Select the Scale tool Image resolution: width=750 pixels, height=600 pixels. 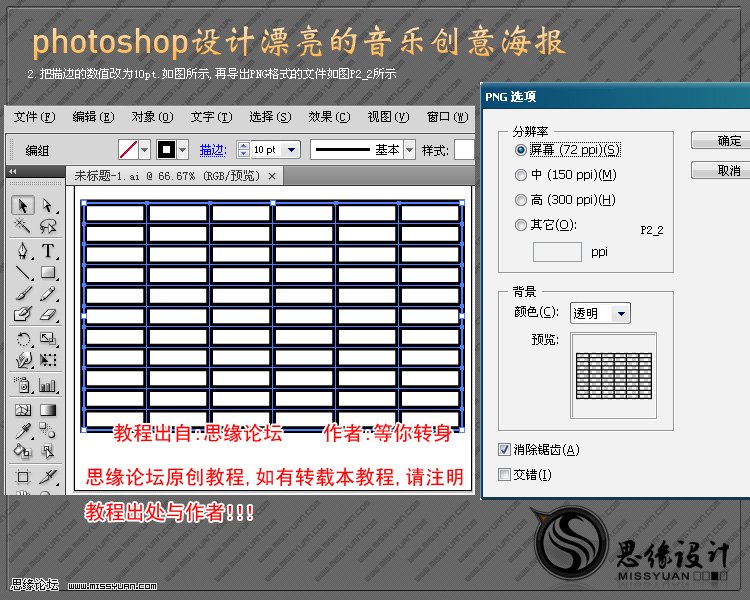pos(48,339)
